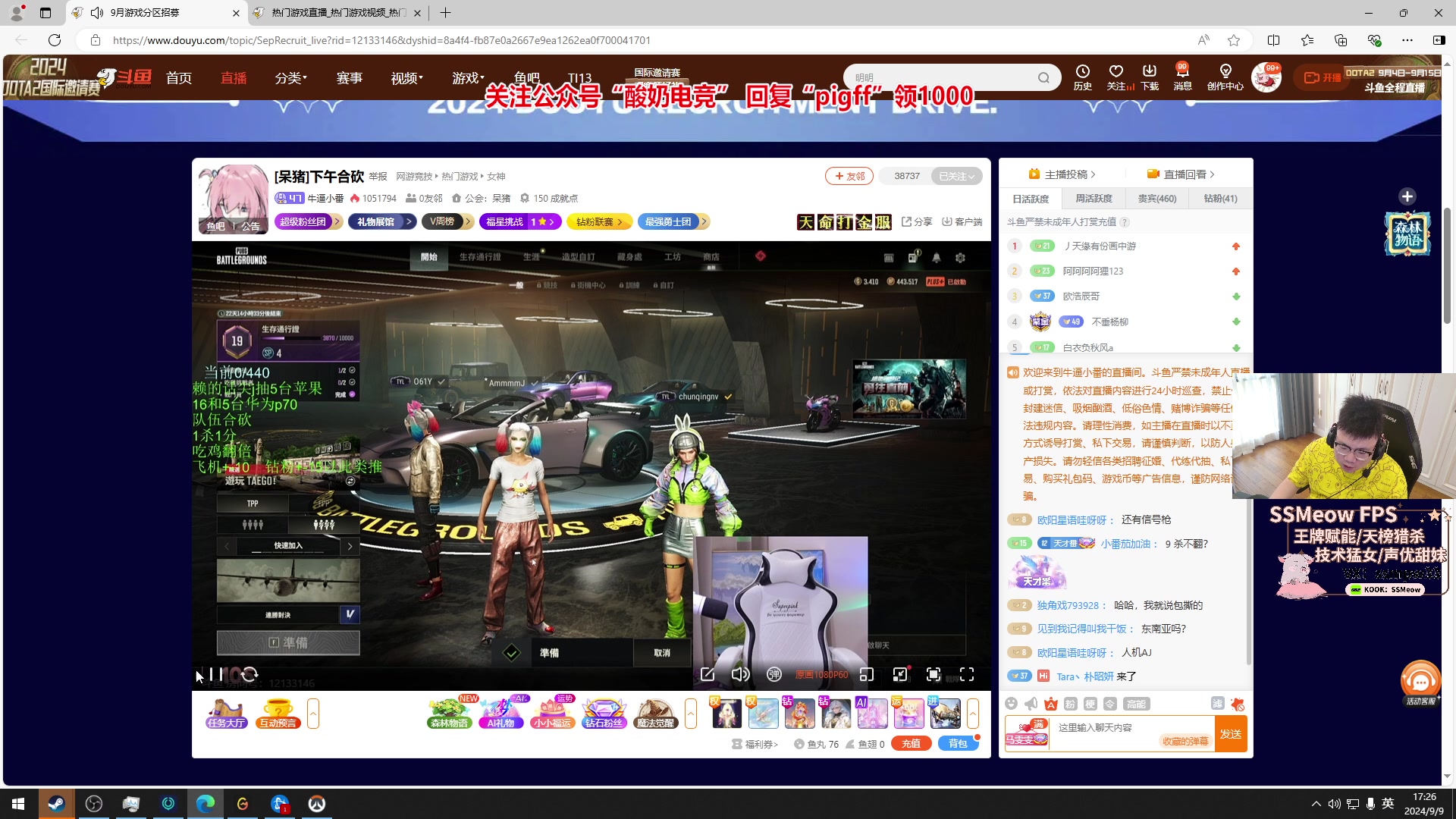This screenshot has height=819, width=1456.
Task: Toggle the 滤 chat filter button
Action: 1217,704
